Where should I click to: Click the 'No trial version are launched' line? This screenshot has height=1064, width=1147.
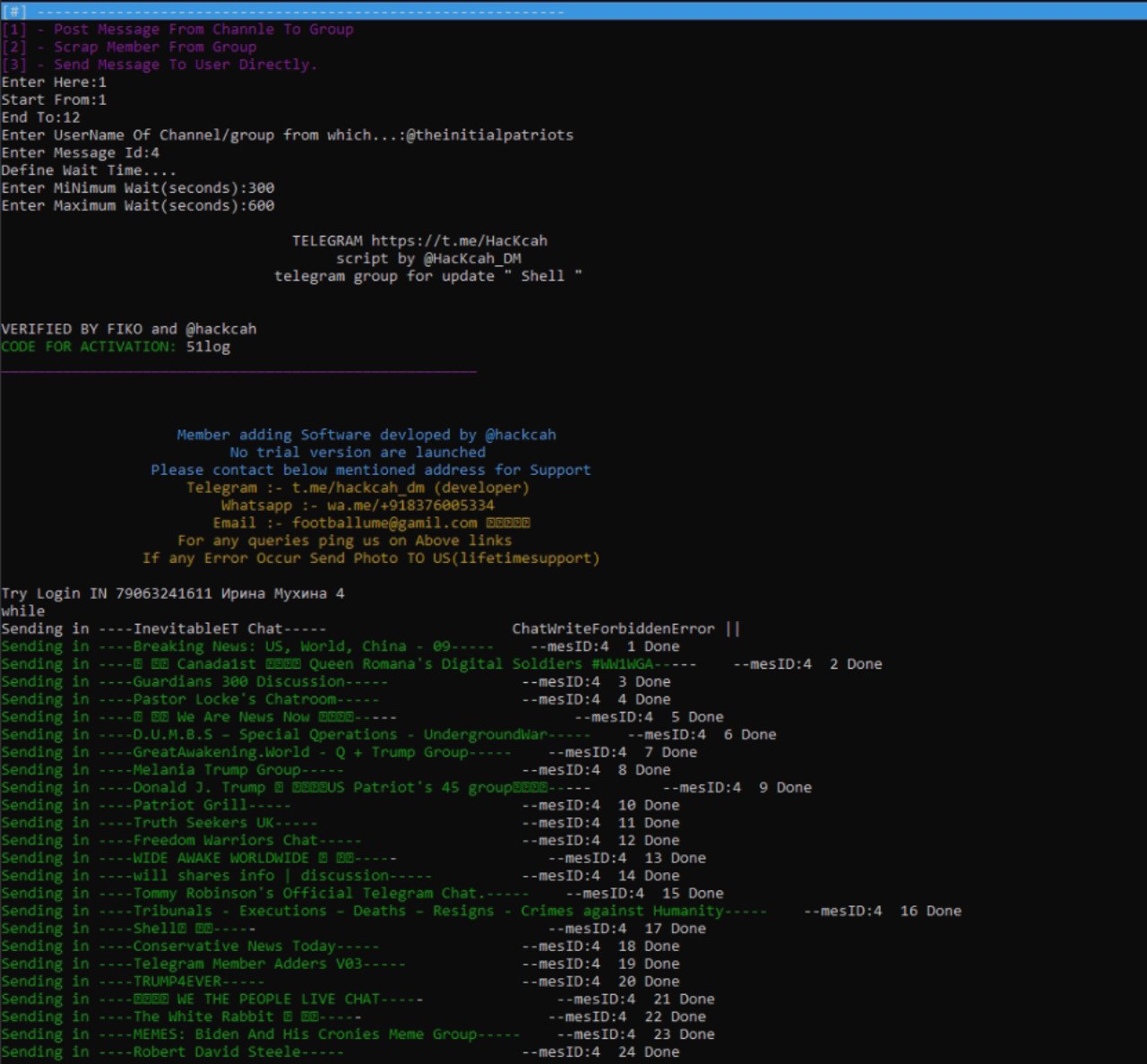pyautogui.click(x=358, y=453)
